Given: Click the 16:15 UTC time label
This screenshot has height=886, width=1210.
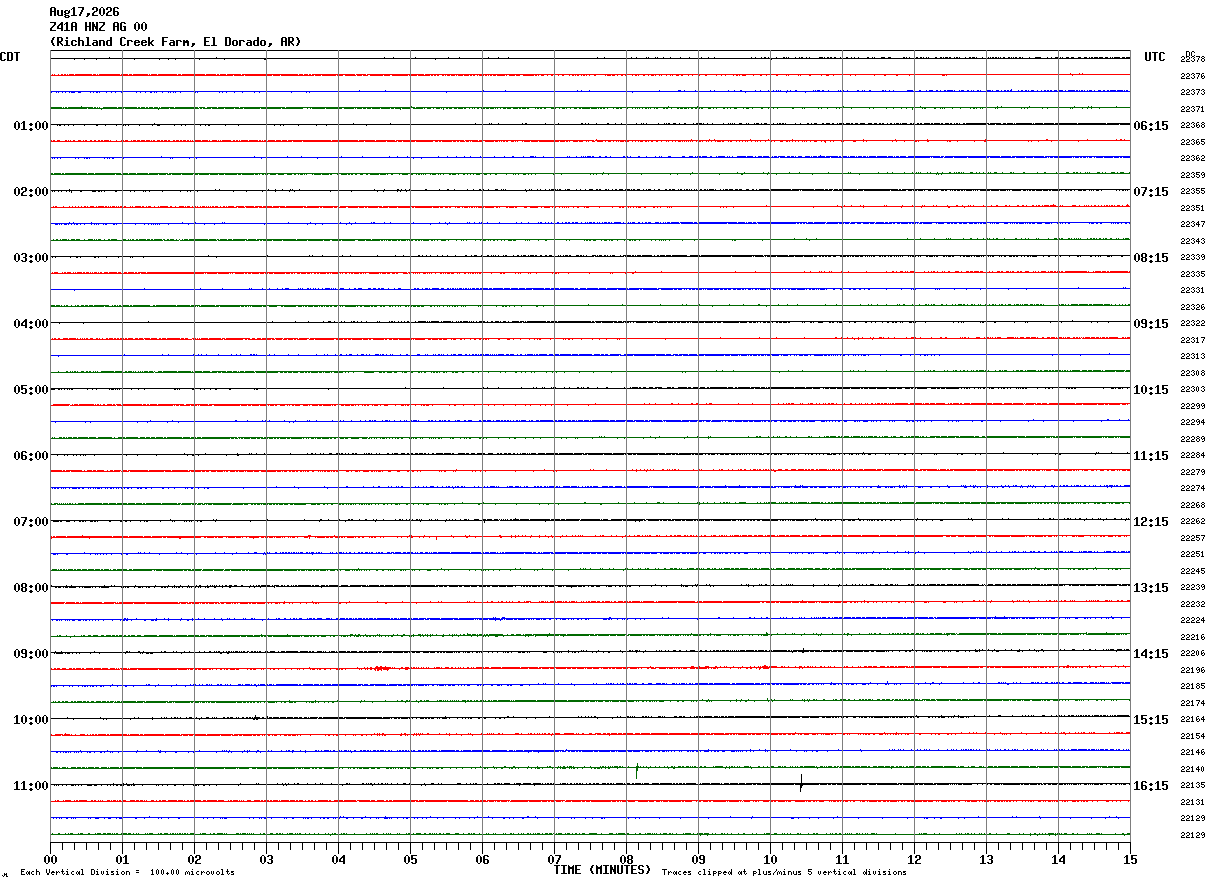Looking at the screenshot, I should (1151, 786).
